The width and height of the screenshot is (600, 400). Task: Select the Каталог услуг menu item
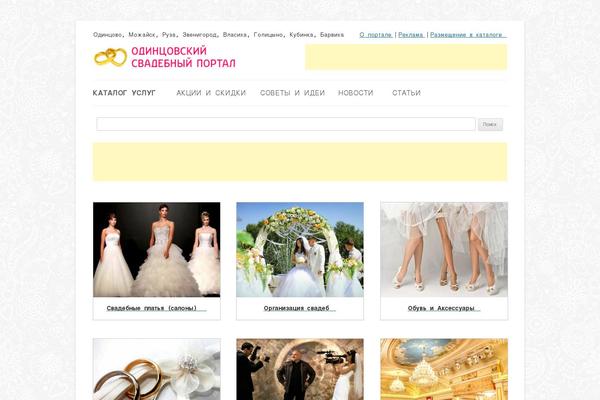coord(124,93)
